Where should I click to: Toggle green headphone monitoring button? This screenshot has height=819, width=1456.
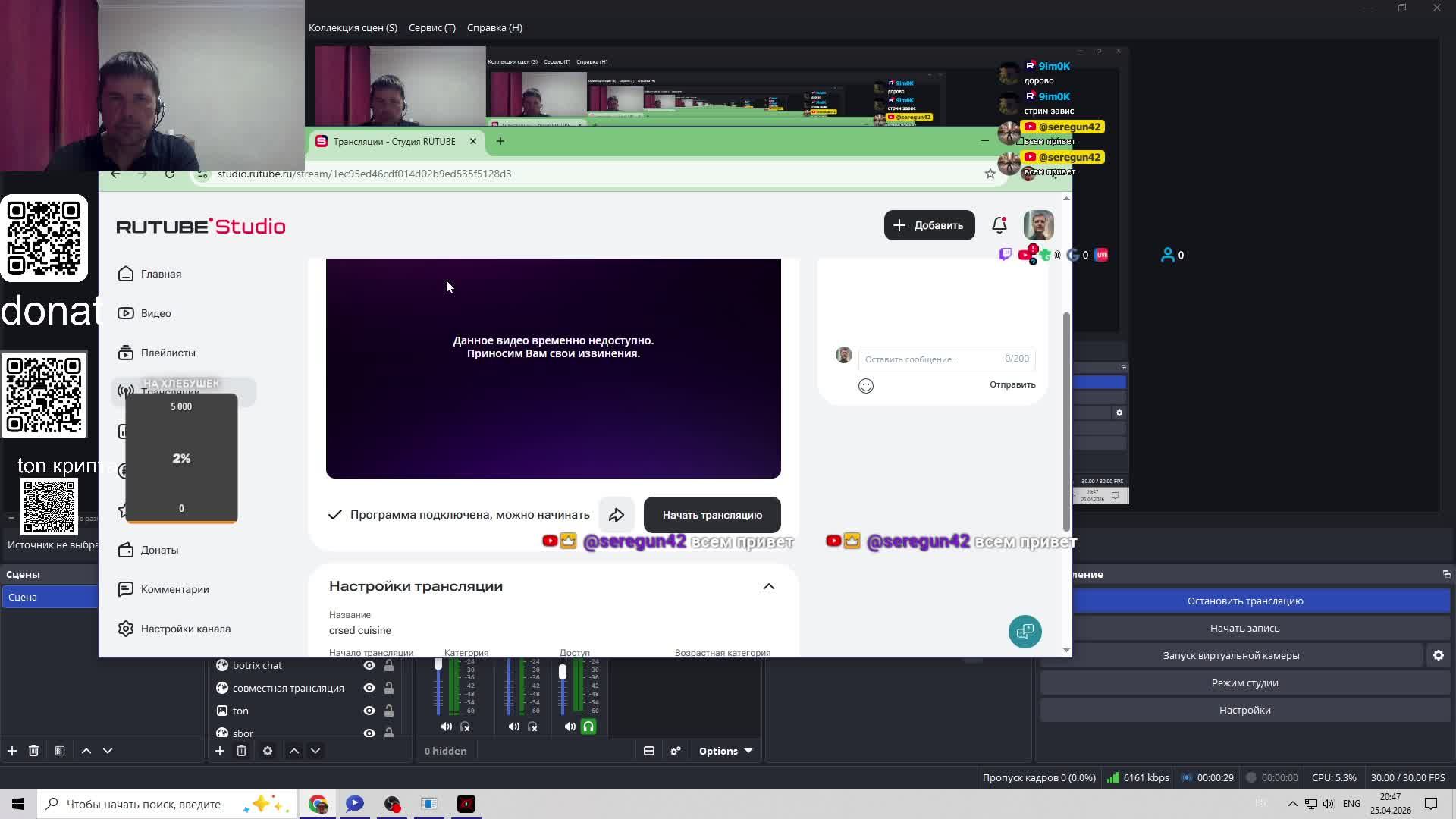tap(588, 726)
